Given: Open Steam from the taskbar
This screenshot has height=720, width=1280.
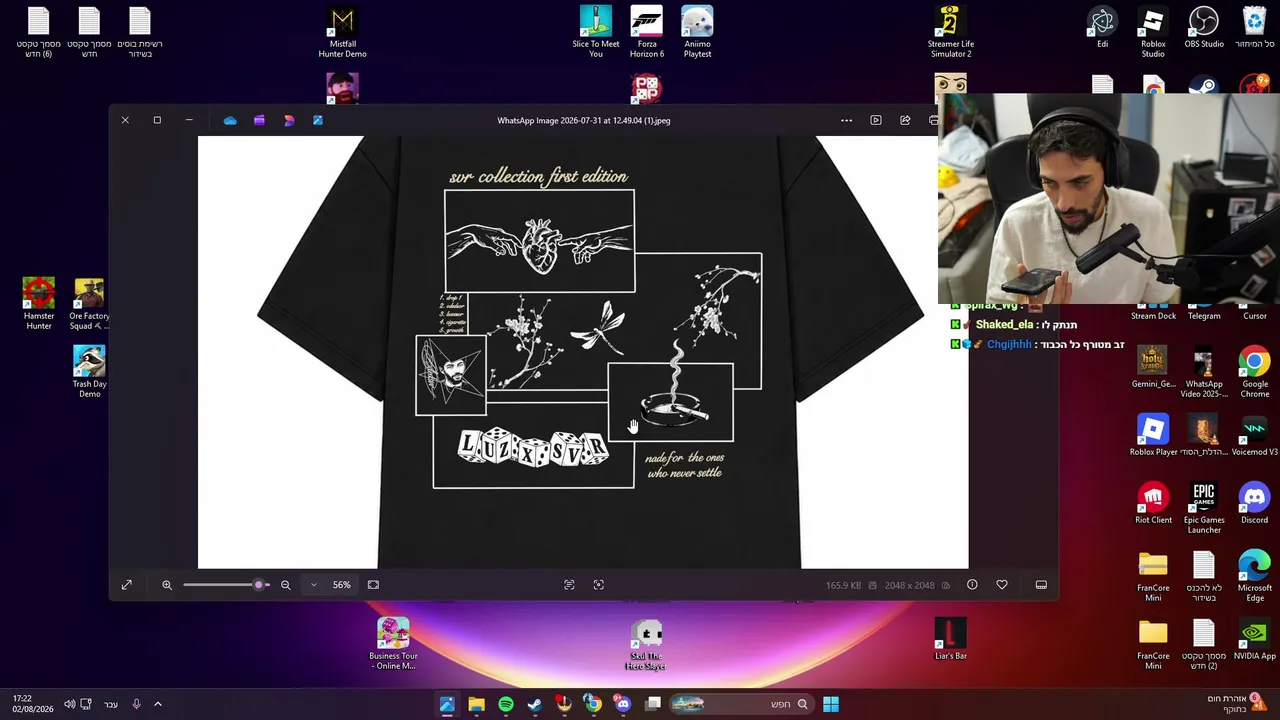Looking at the screenshot, I should click(x=535, y=704).
